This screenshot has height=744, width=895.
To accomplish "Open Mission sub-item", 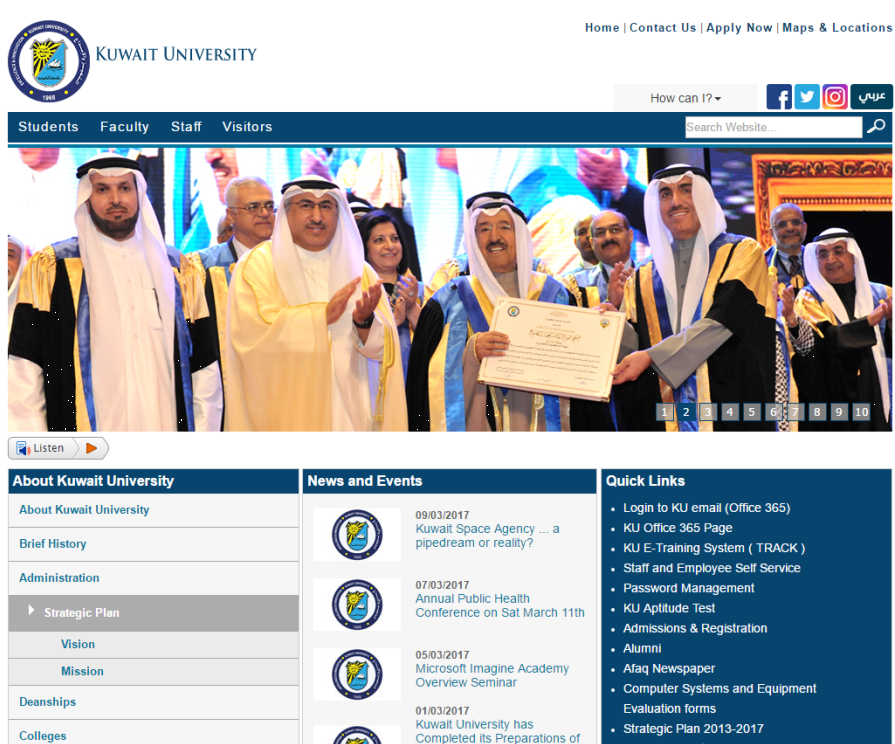I will (82, 671).
